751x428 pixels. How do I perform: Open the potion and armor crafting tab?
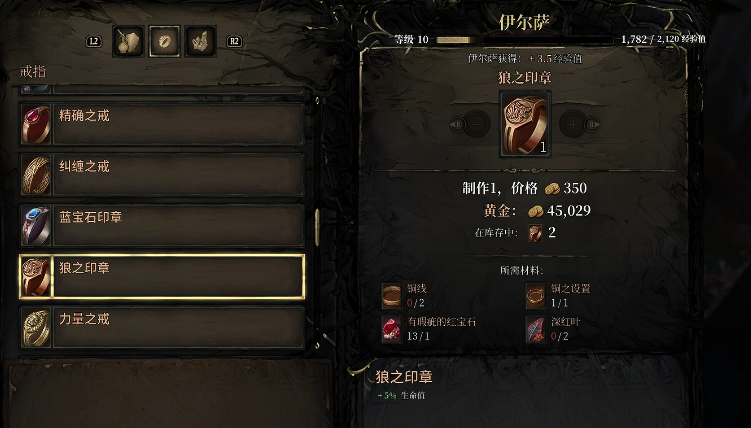[128, 41]
